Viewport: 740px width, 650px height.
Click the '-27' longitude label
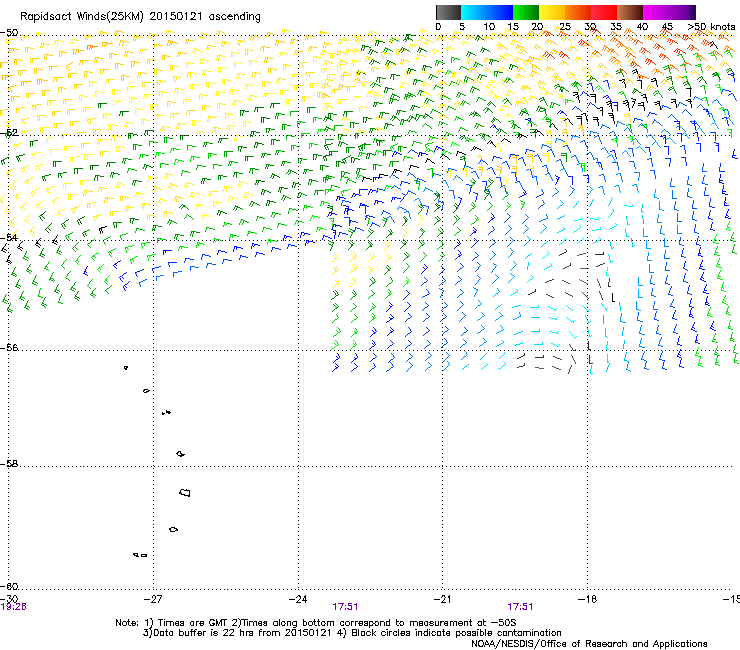152,599
